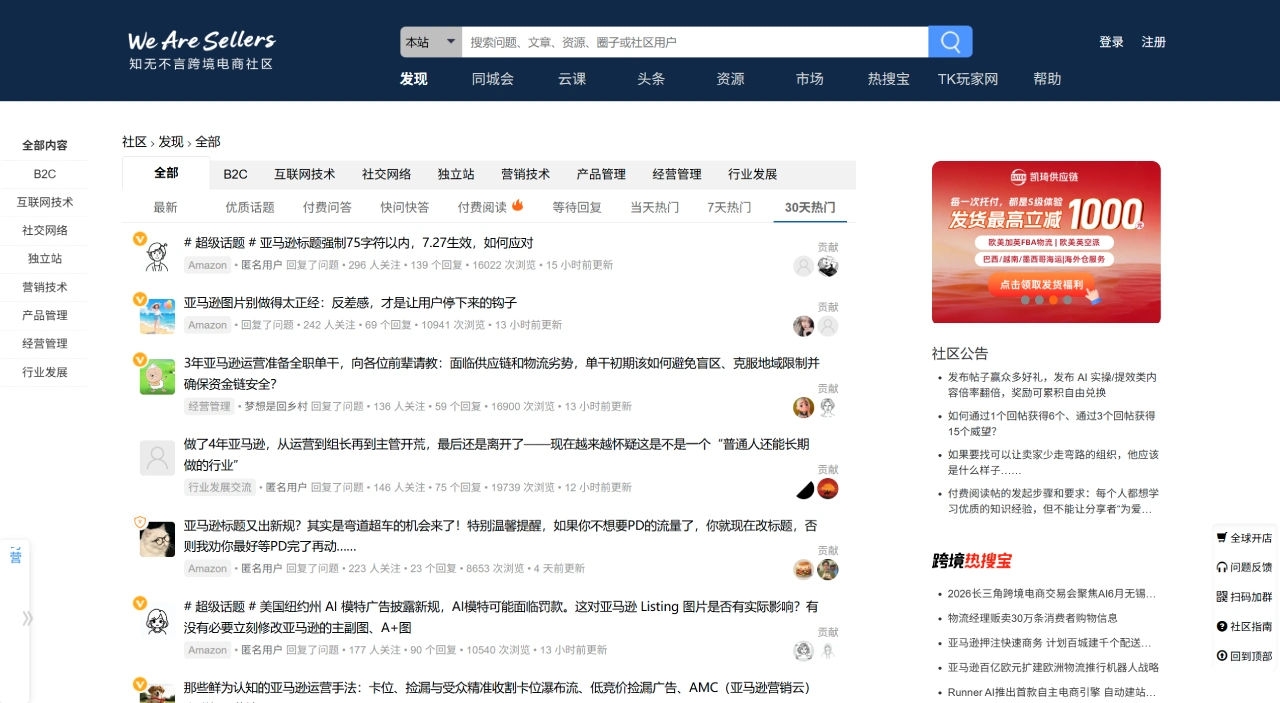Image resolution: width=1280 pixels, height=703 pixels.
Task: Select the 快问快答 sort tab
Action: pos(404,207)
